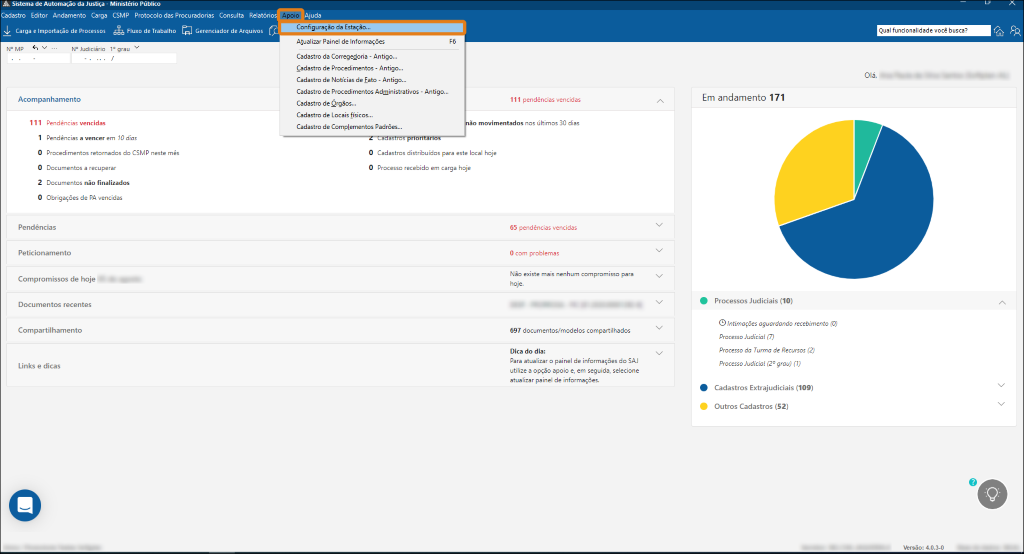1024x554 pixels.
Task: Select Cadastro de Notícias de Fato - Antigo
Action: point(372,80)
